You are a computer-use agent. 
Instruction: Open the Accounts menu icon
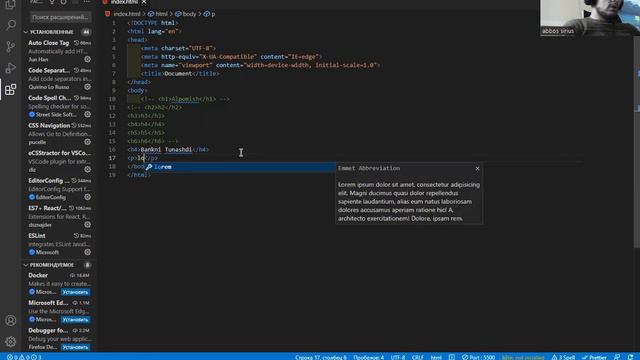click(x=11, y=320)
